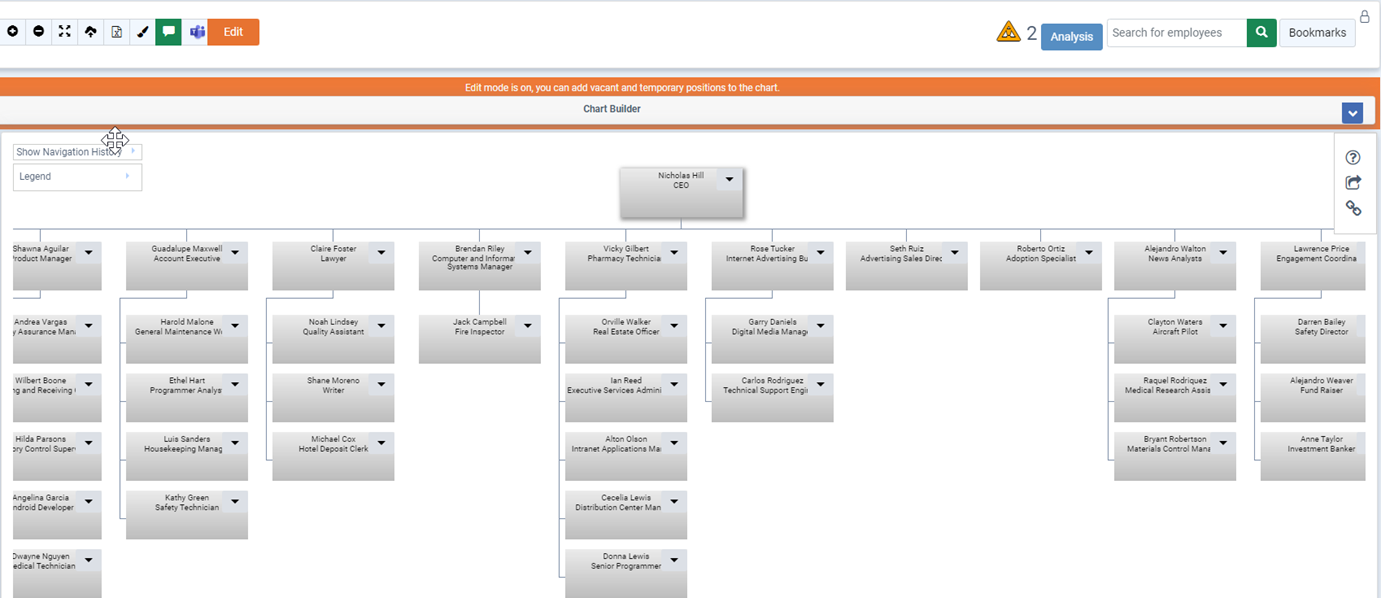Click the help question mark icon
This screenshot has width=1381, height=598.
click(x=1353, y=158)
